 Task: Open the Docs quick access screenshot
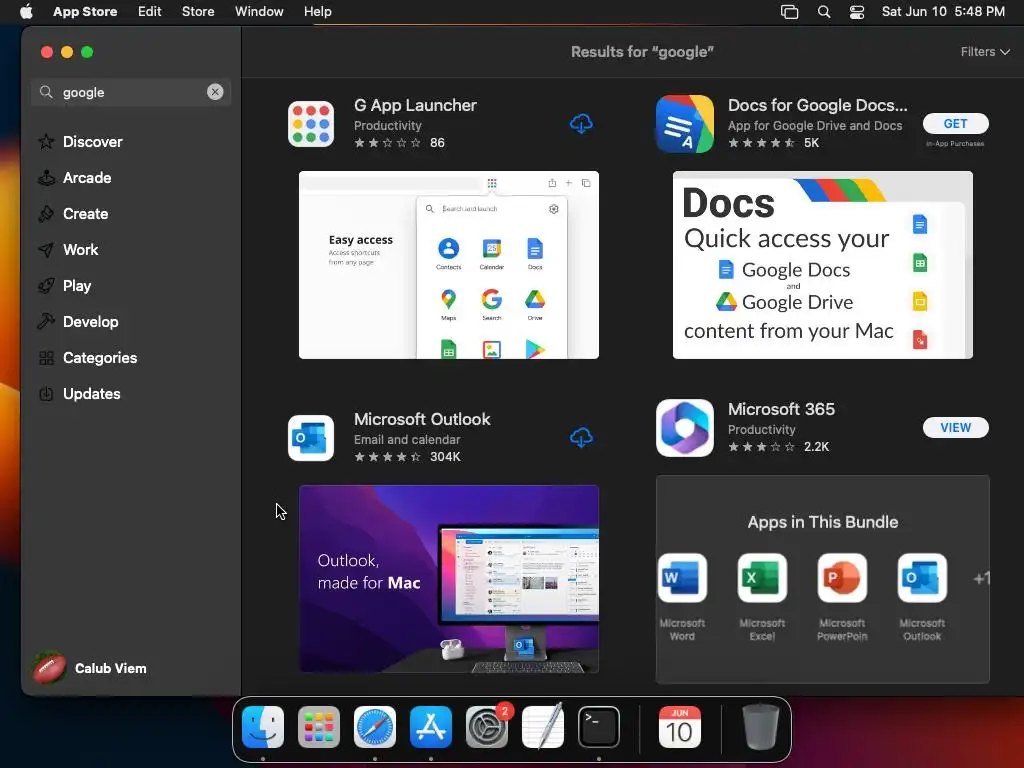coord(823,264)
